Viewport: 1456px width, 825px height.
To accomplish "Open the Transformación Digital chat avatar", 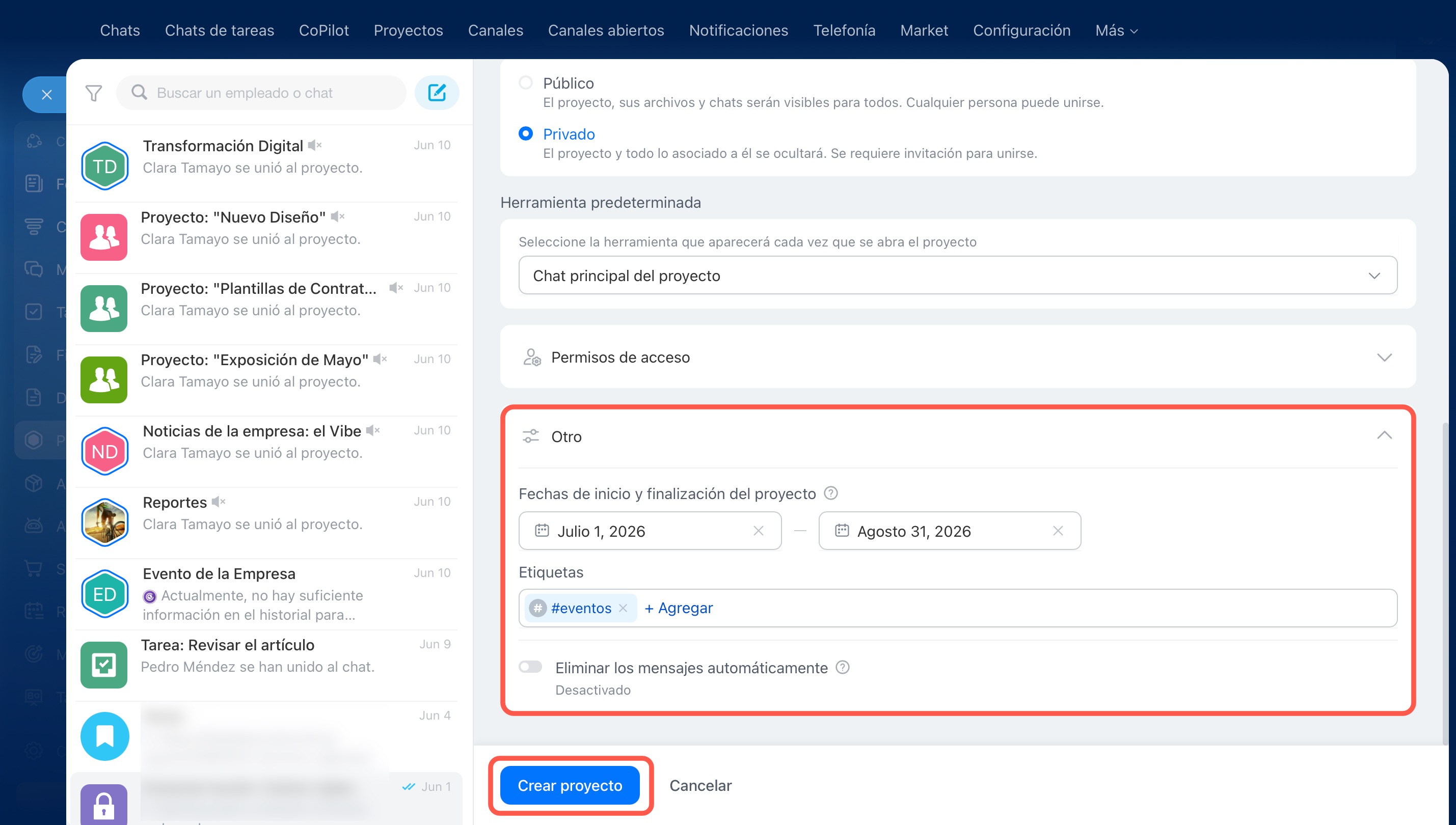I will [x=105, y=166].
